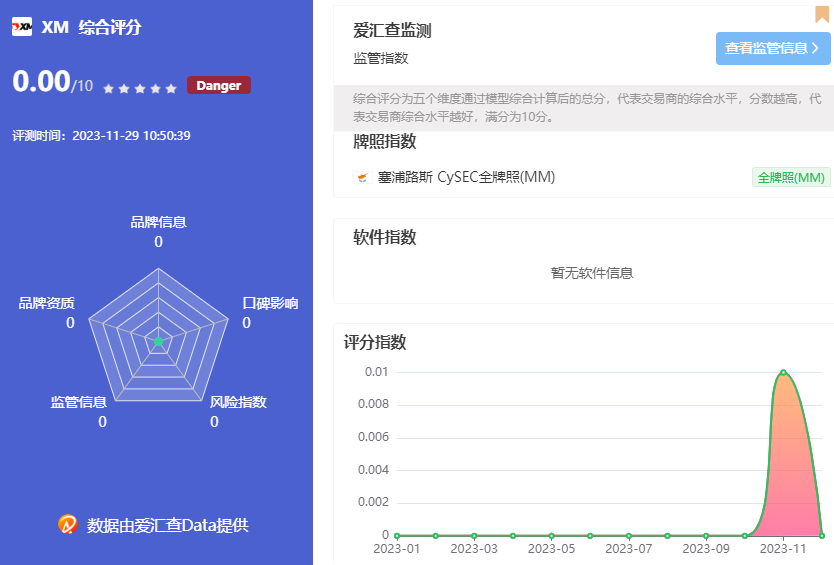This screenshot has width=834, height=565.
Task: Click the 口碑影响 radar axis label
Action: point(270,303)
